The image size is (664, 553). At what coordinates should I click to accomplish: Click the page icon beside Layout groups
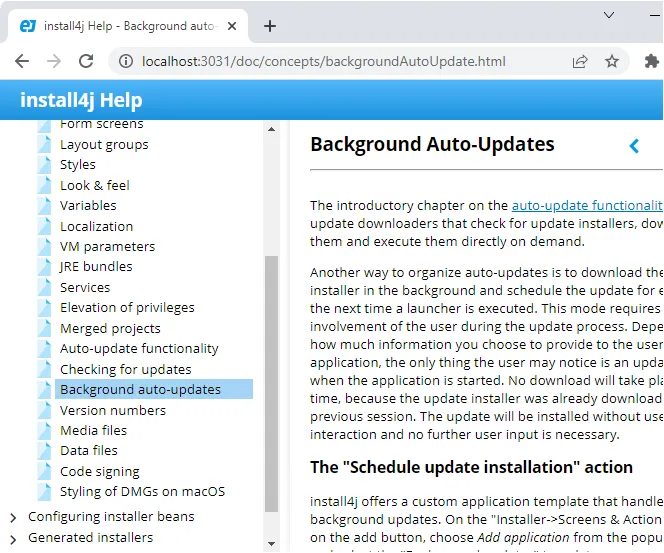coord(44,144)
